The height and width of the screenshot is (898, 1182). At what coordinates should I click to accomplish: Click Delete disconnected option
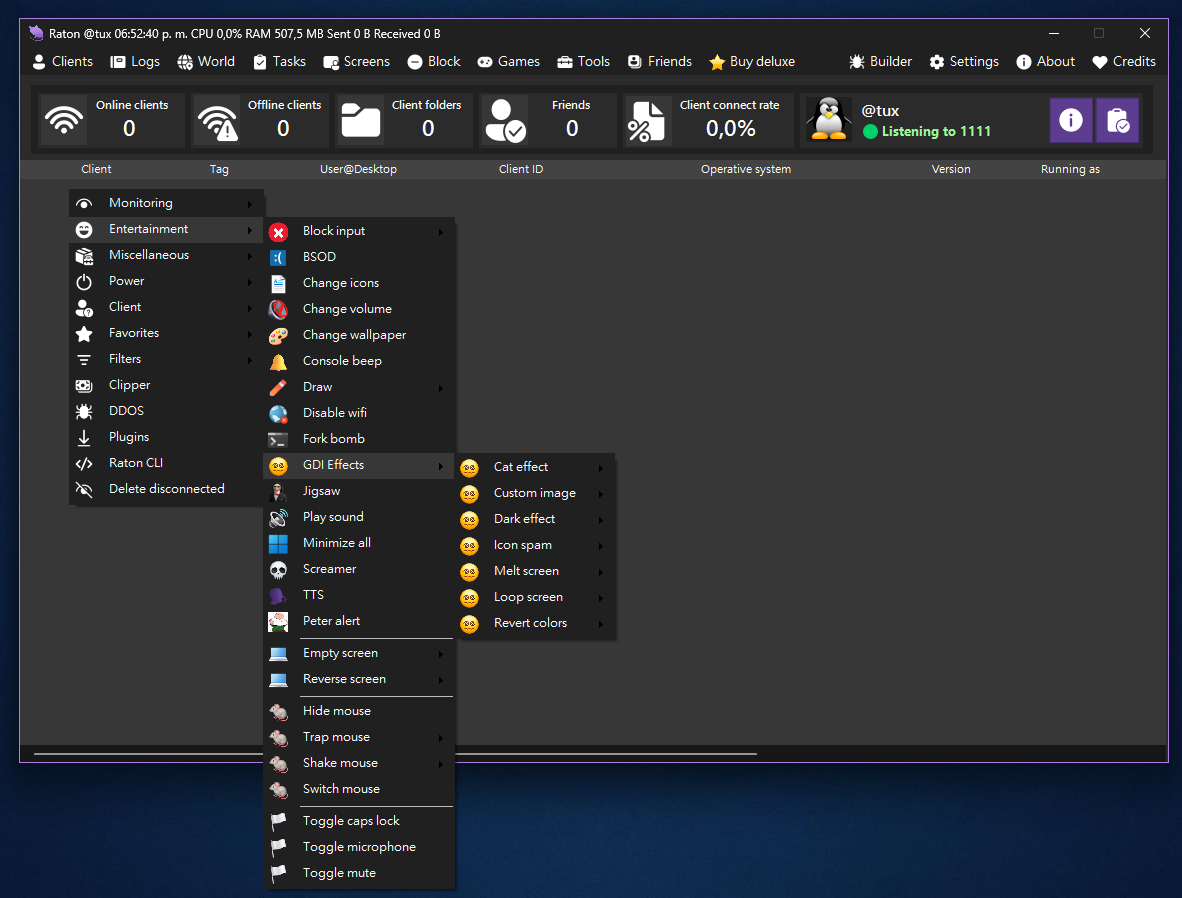pos(167,489)
